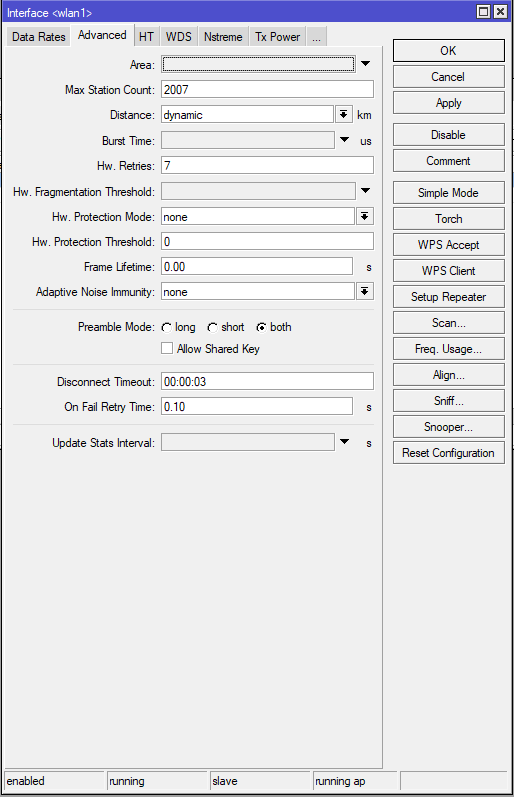Image resolution: width=514 pixels, height=797 pixels.
Task: Open the Align... tool
Action: click(448, 375)
